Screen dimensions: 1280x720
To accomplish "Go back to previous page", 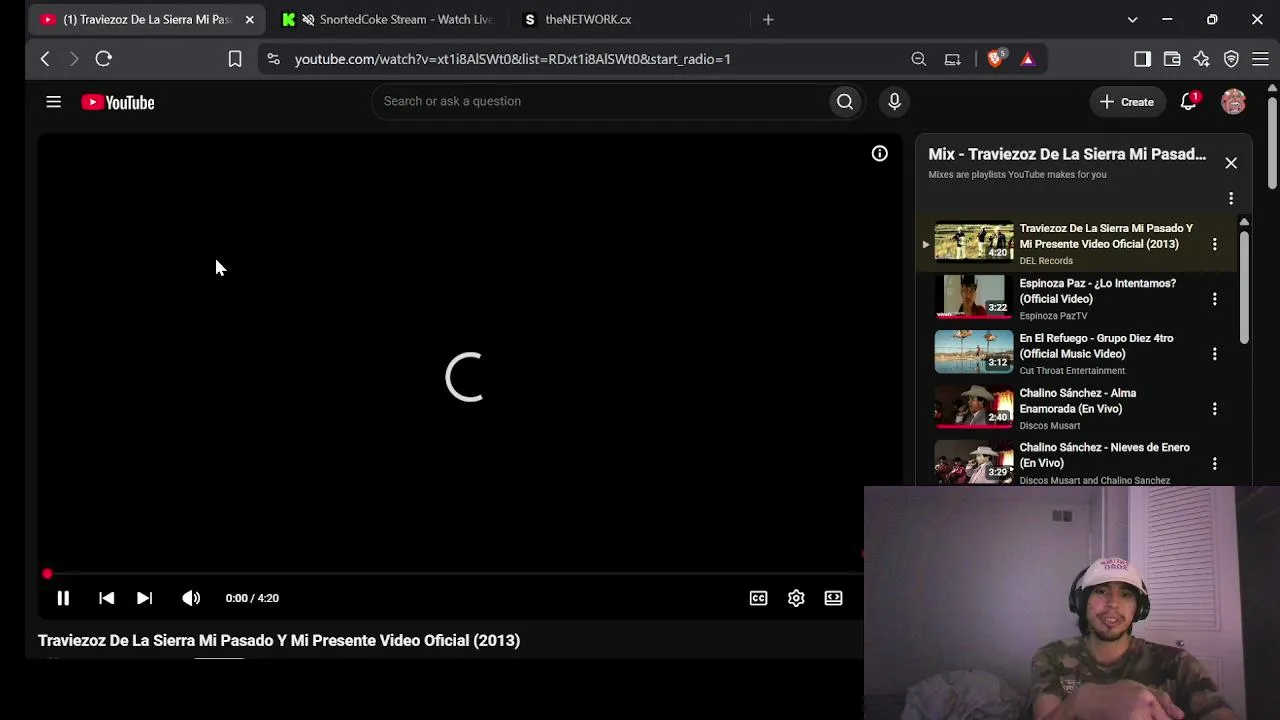I will [45, 59].
